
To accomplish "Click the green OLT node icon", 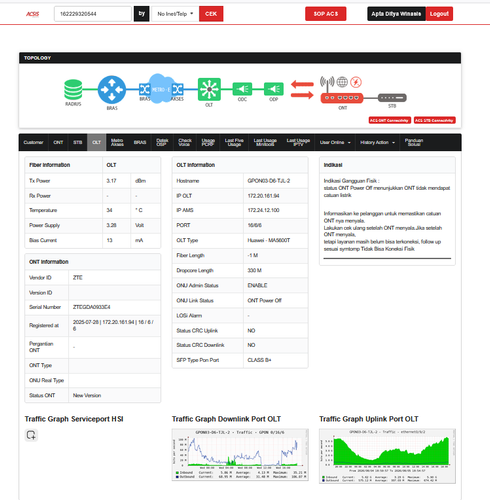I will pos(209,89).
